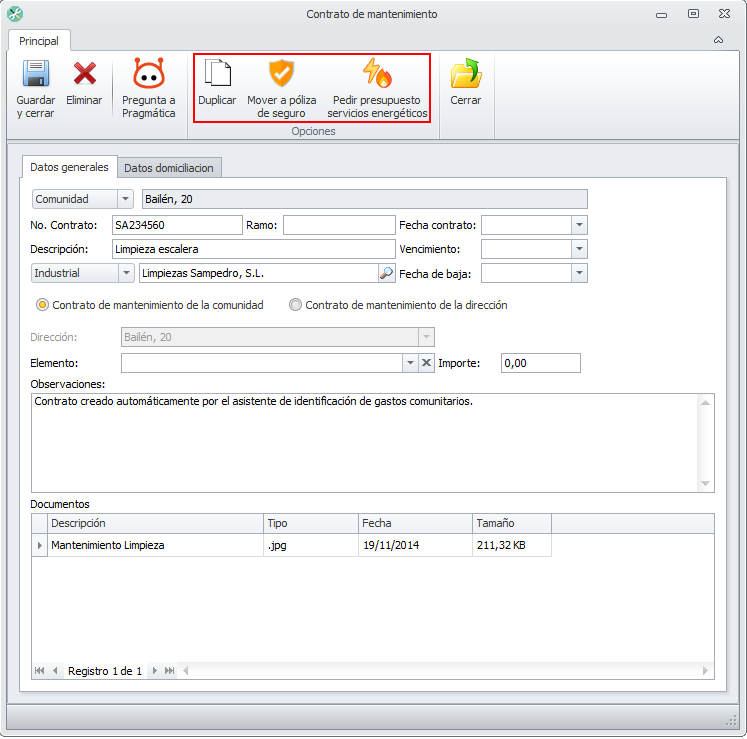Click the row indicator arrow for Mantenimiento Limpieza
Screen dimensions: 747x739
point(40,545)
